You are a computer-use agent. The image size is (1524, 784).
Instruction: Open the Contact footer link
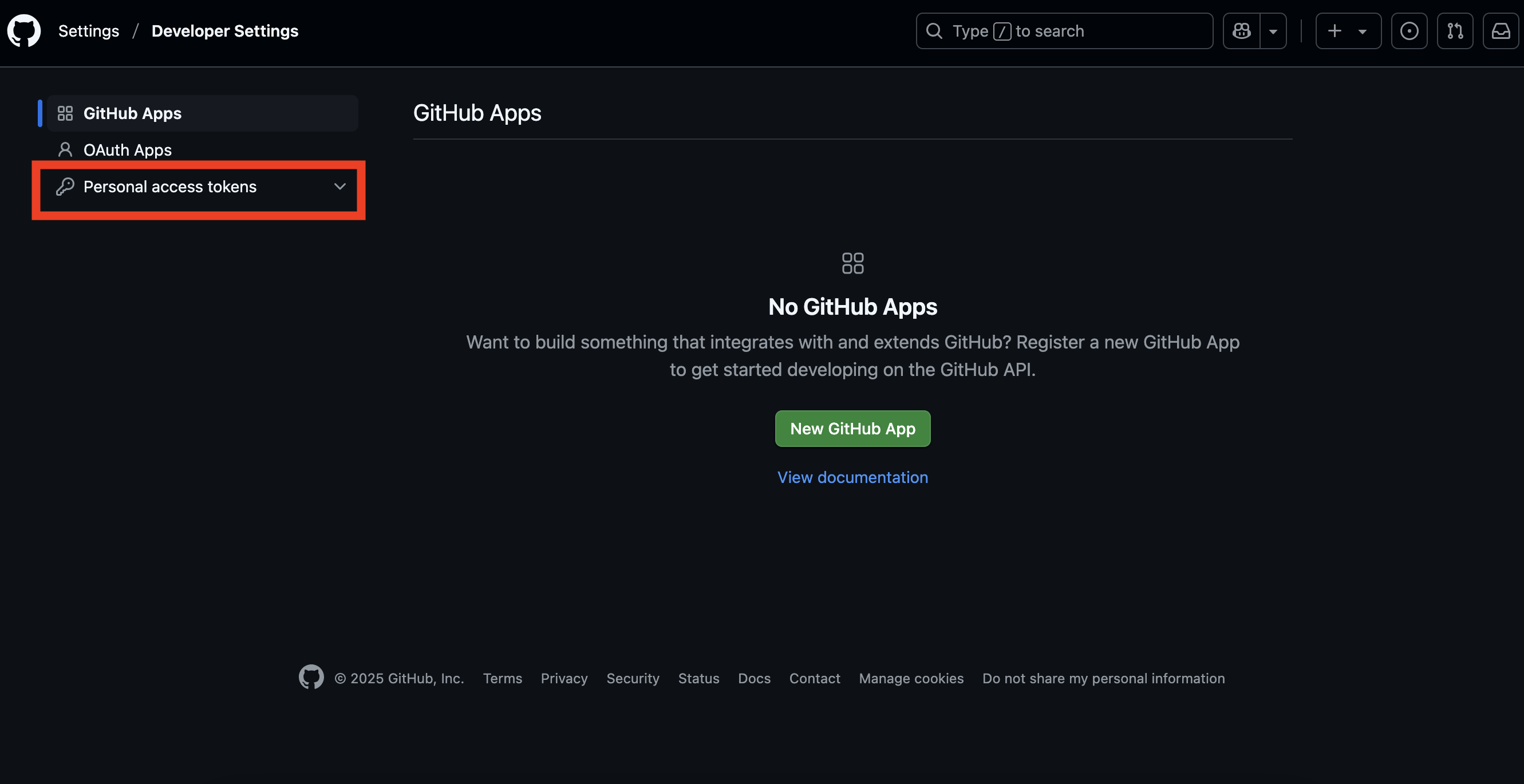[x=815, y=678]
